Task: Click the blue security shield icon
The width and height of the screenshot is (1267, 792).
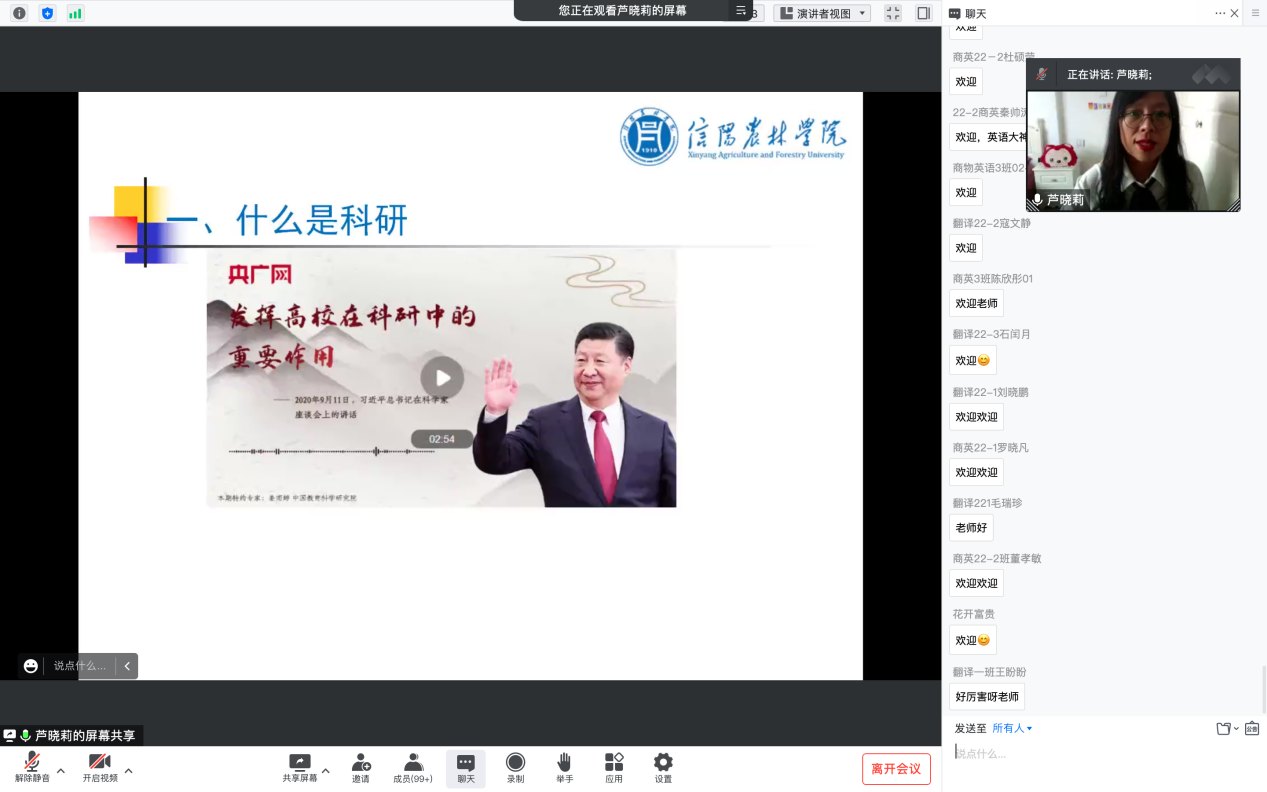Action: click(47, 13)
